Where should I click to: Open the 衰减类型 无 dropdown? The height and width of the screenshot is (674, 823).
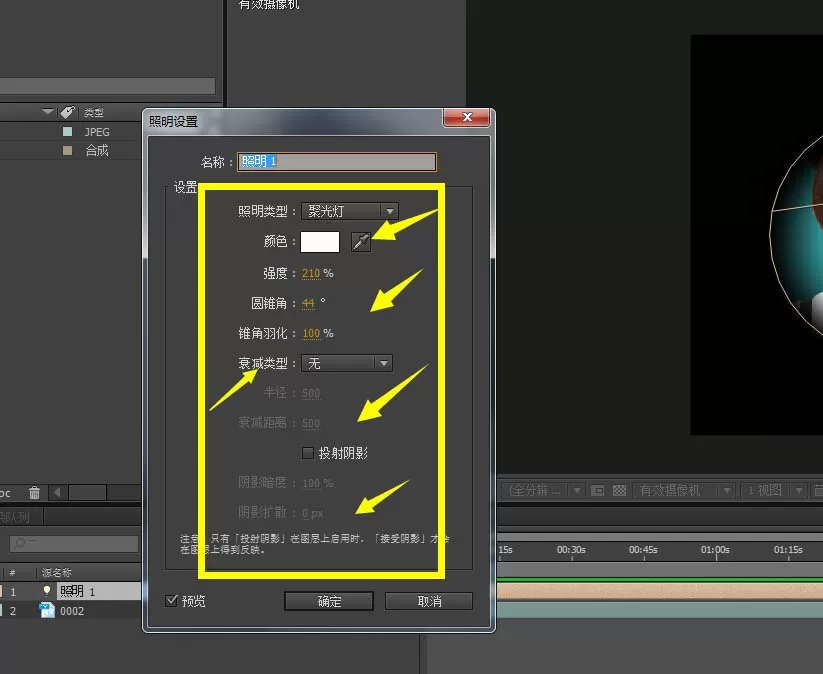pyautogui.click(x=347, y=363)
